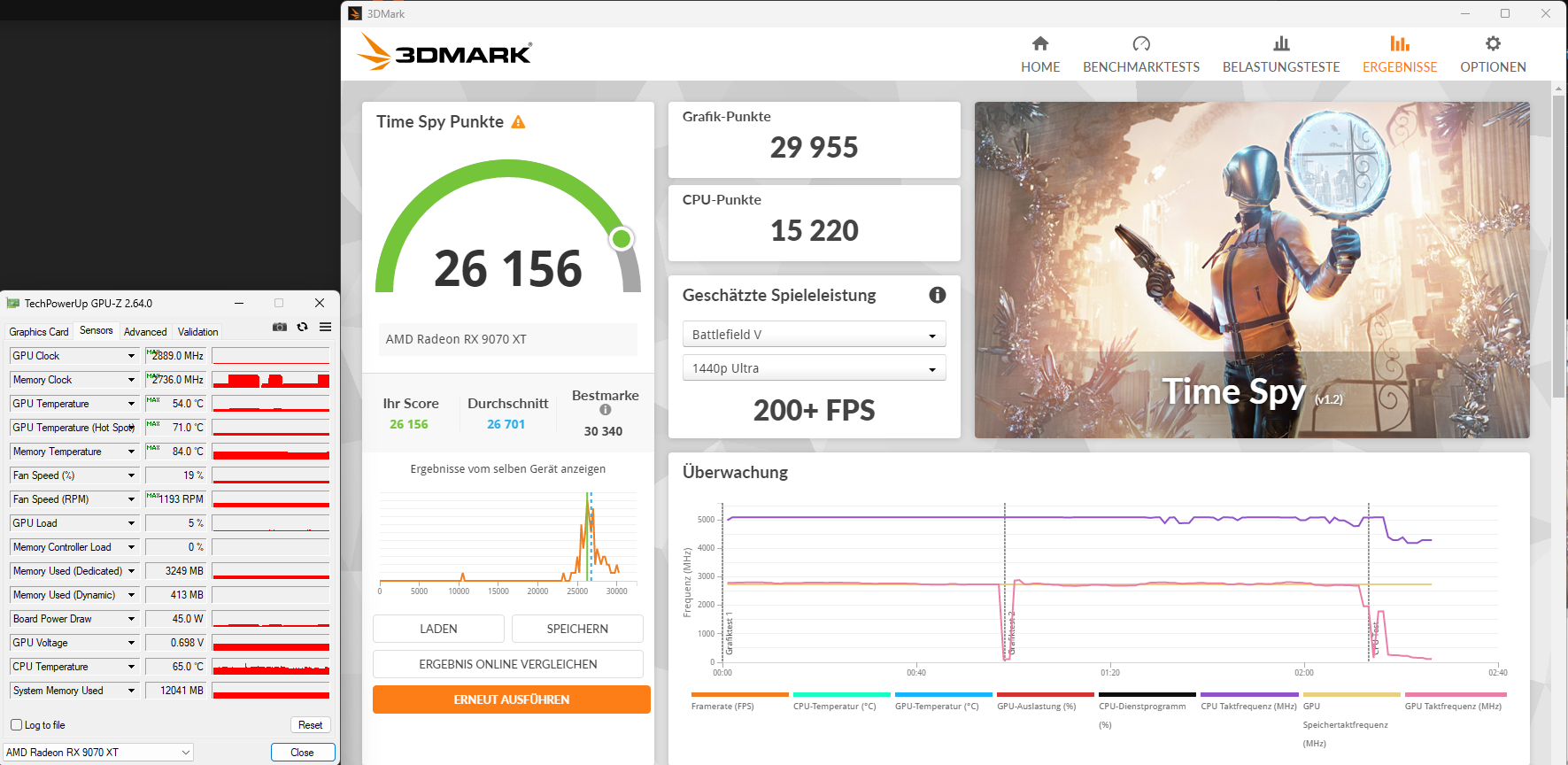
Task: Click the Framerate (FPS) orange legend swatch
Action: tap(739, 694)
